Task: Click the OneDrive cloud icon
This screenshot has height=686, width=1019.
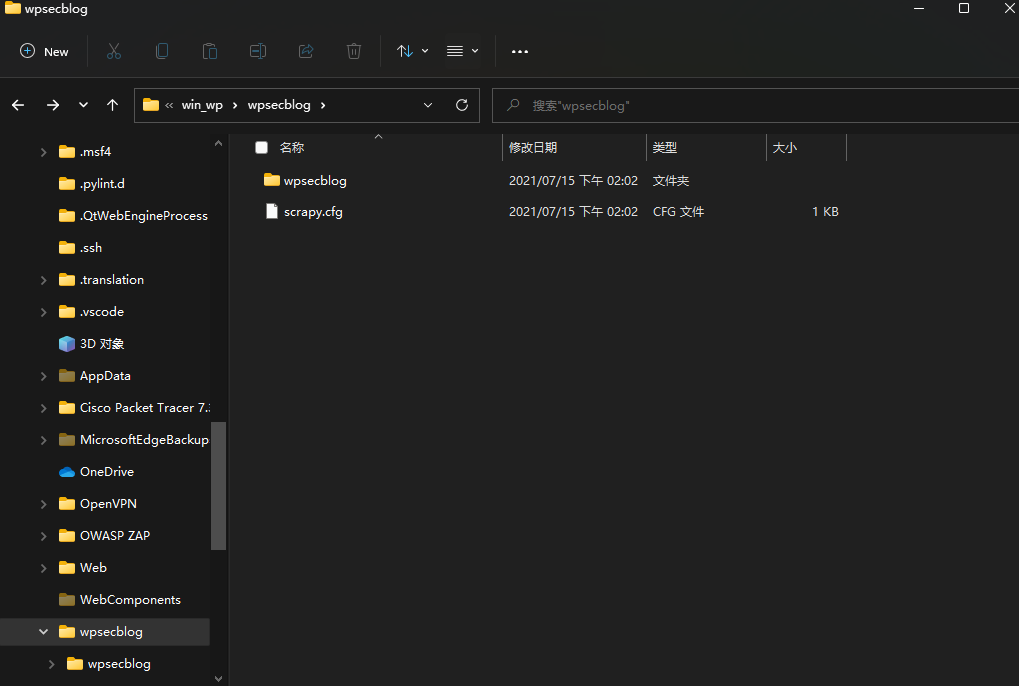Action: coord(67,472)
